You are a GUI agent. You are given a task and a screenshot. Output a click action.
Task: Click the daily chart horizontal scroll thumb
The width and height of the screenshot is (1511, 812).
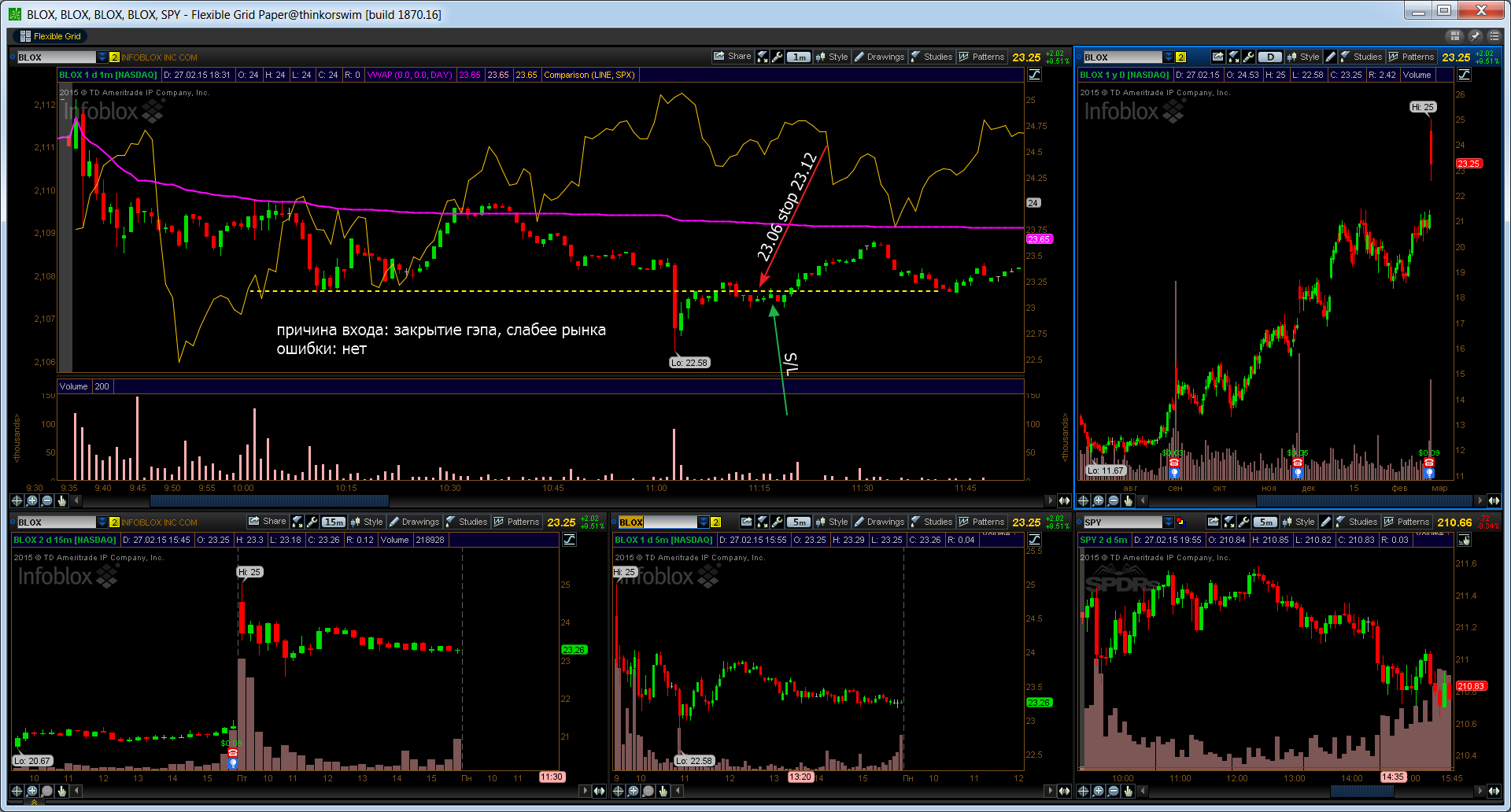1365,500
